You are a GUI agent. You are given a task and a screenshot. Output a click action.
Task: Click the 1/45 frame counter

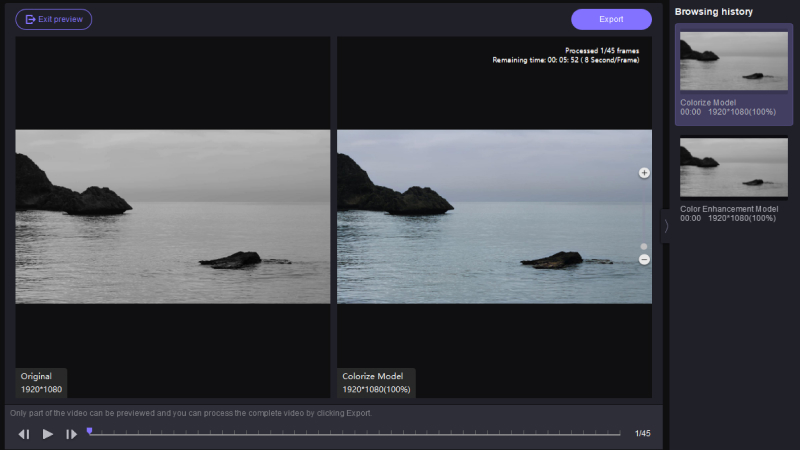coord(642,434)
